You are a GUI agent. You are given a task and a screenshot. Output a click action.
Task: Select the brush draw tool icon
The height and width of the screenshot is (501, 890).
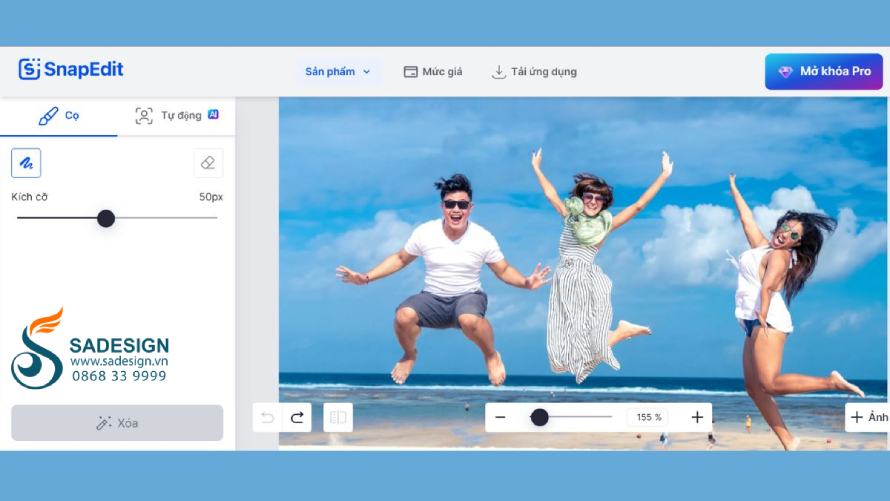click(x=26, y=163)
